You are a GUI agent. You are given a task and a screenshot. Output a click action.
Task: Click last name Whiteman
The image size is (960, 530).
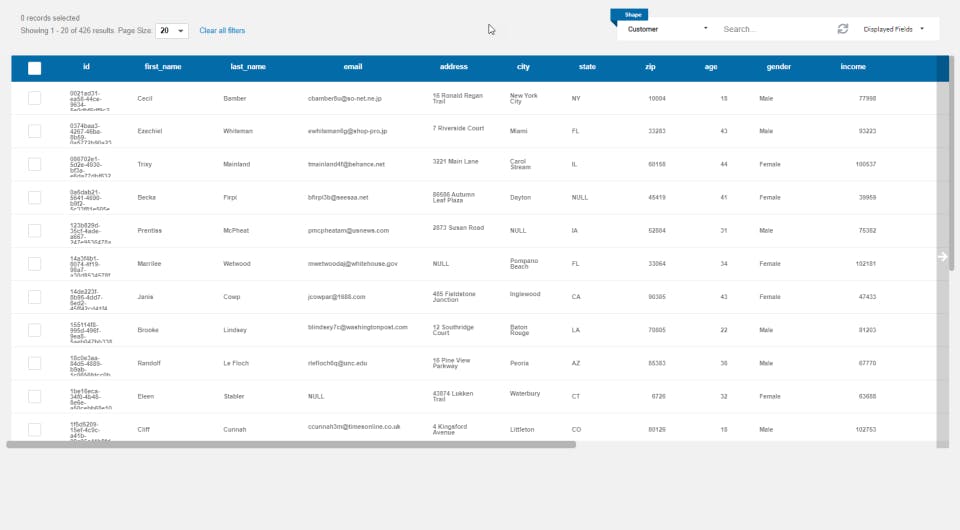(x=238, y=131)
